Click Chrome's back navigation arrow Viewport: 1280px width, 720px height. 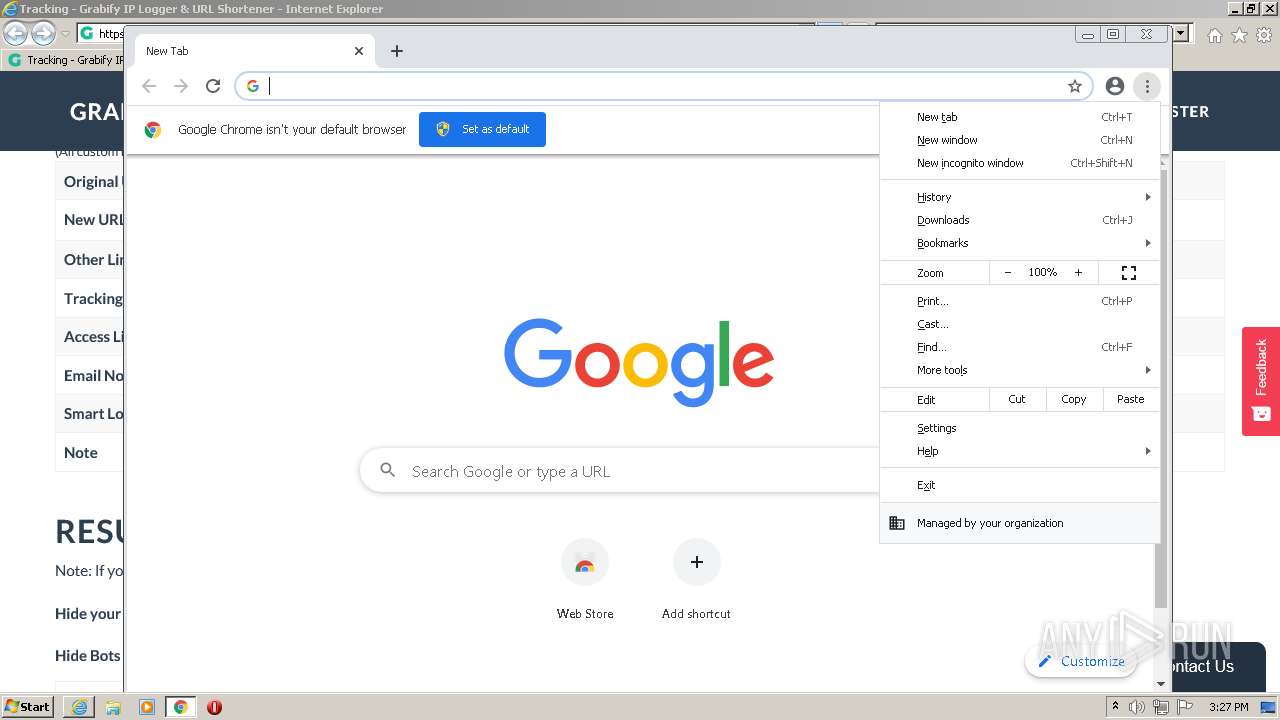pyautogui.click(x=149, y=86)
